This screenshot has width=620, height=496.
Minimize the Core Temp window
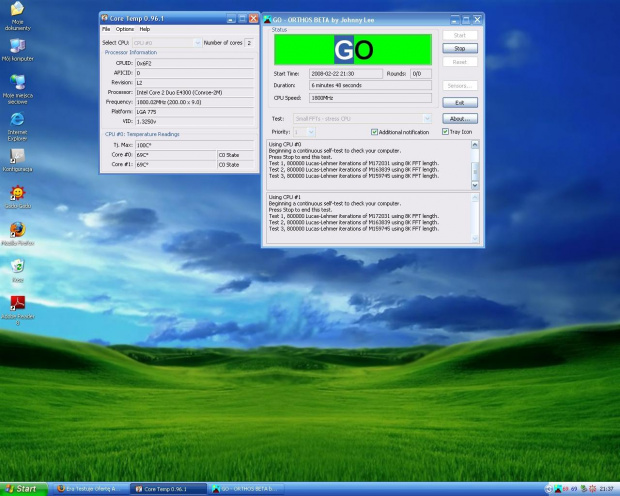[x=231, y=19]
